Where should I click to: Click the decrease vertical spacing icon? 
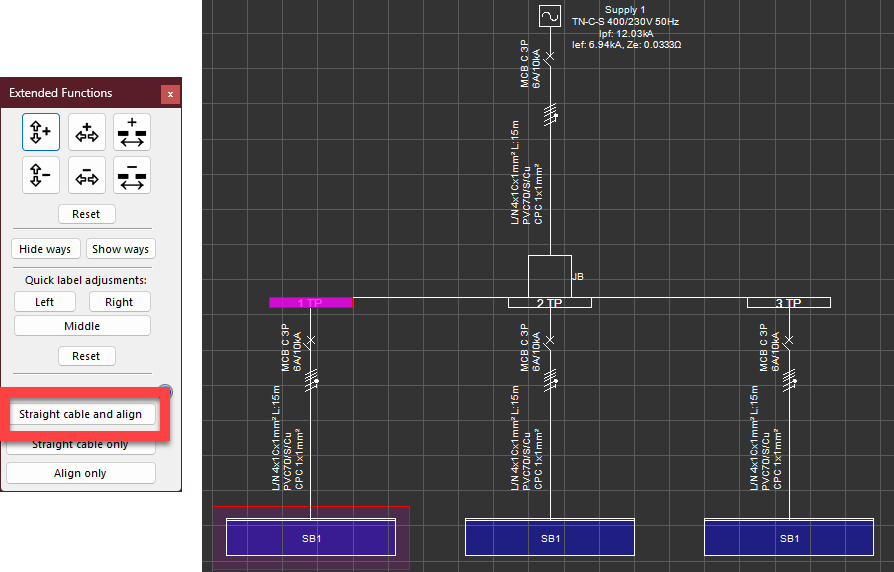(41, 175)
